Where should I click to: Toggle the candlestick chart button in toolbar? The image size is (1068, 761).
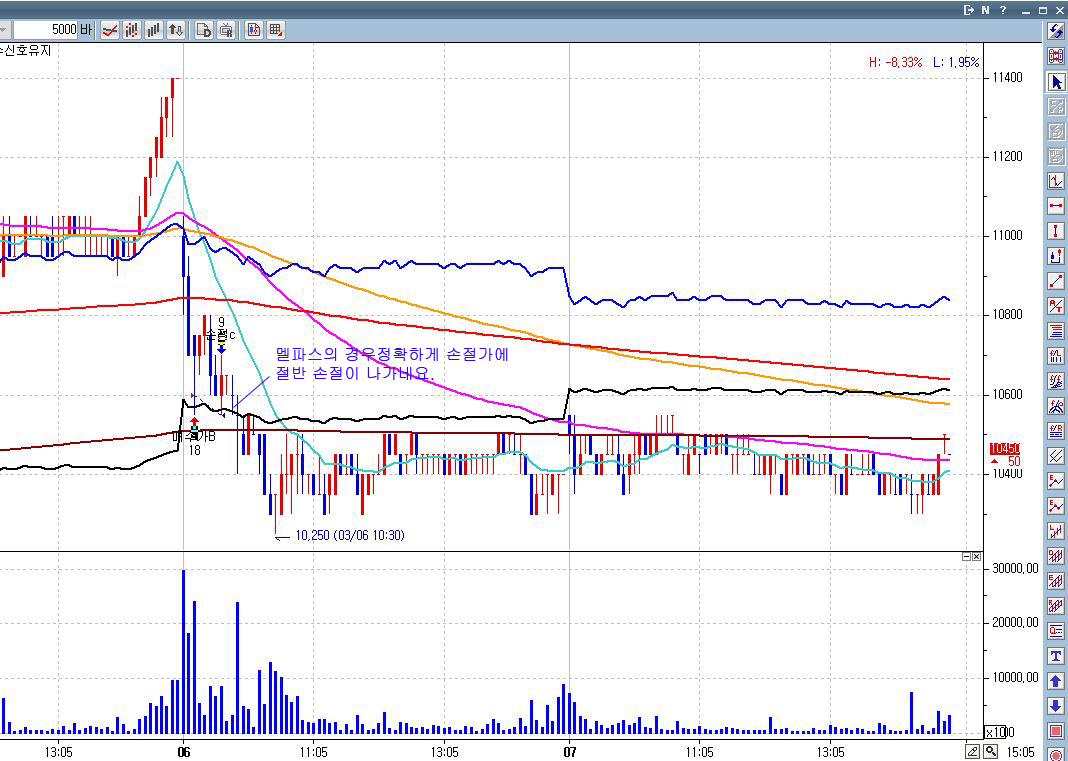point(253,30)
